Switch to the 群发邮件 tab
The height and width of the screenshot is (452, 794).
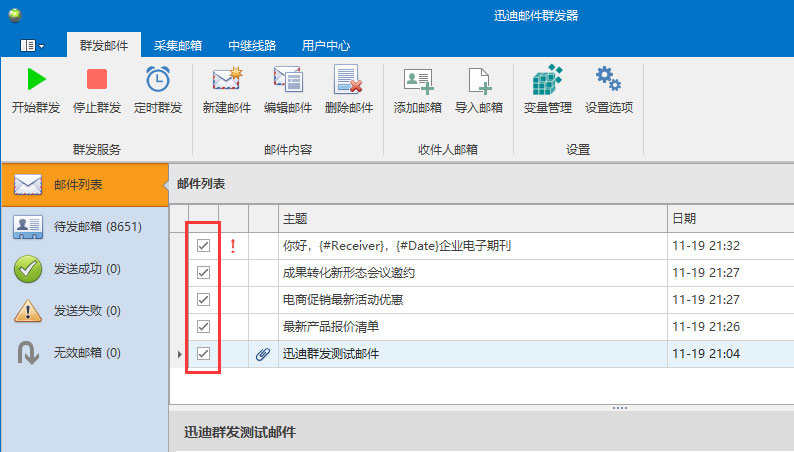[104, 46]
